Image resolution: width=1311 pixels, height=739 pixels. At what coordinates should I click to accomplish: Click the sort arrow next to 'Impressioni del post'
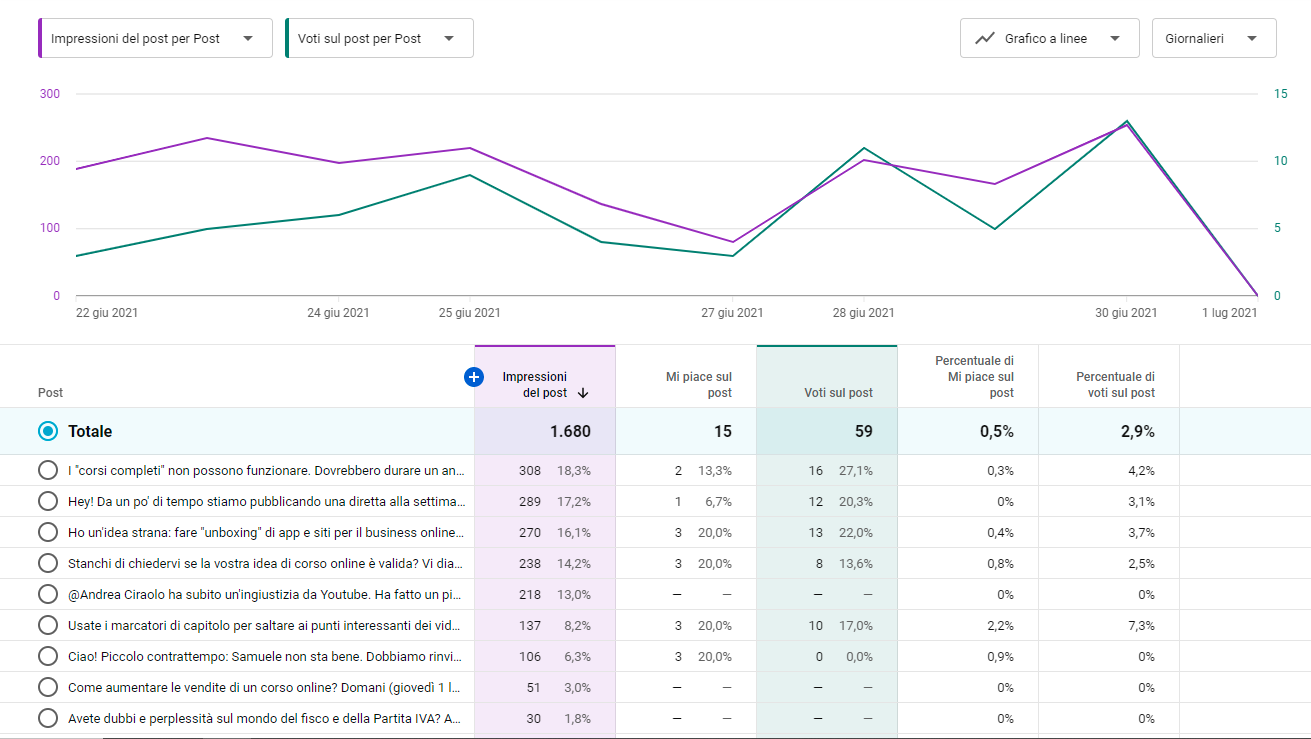tap(582, 393)
